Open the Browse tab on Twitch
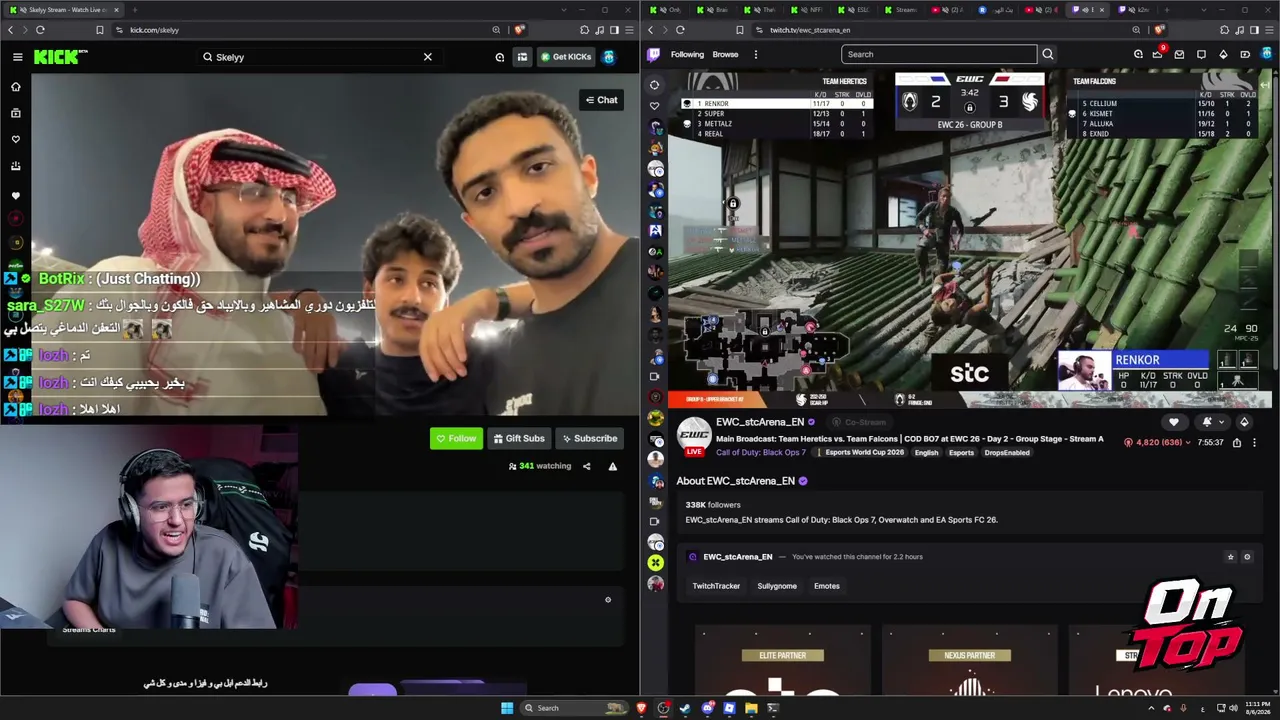Viewport: 1280px width, 720px height. point(725,55)
